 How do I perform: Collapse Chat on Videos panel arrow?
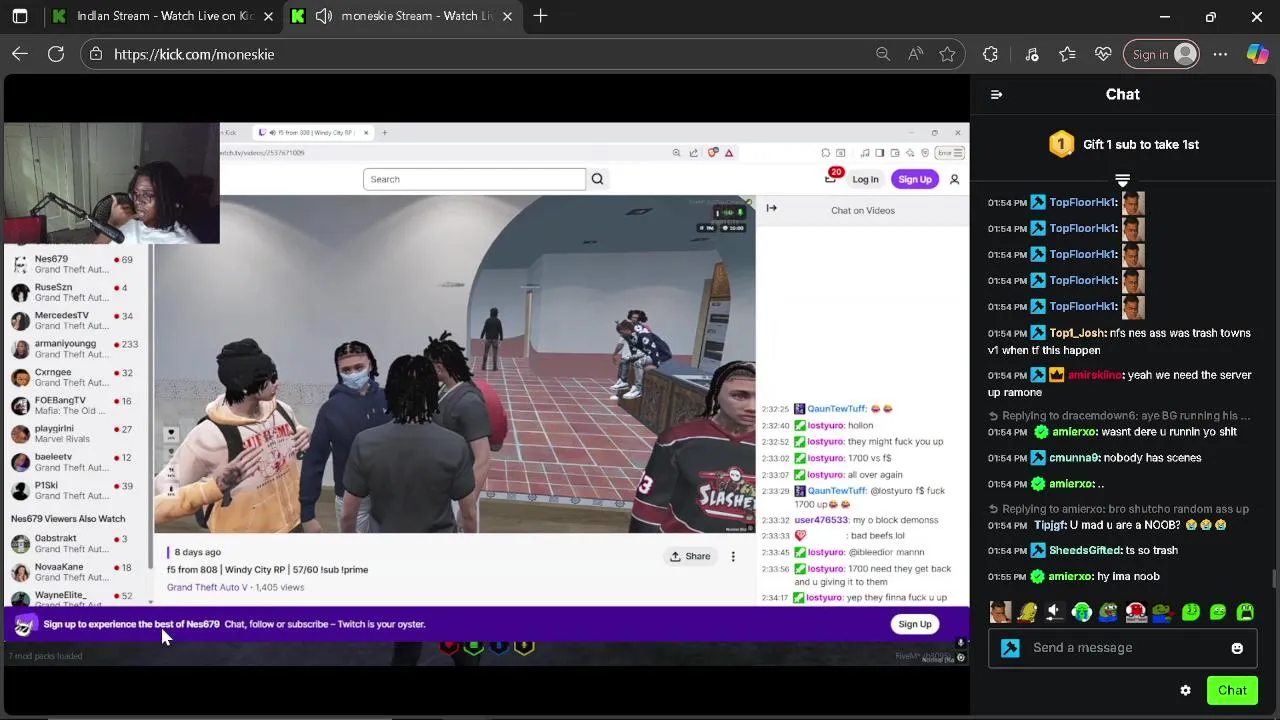(x=771, y=208)
